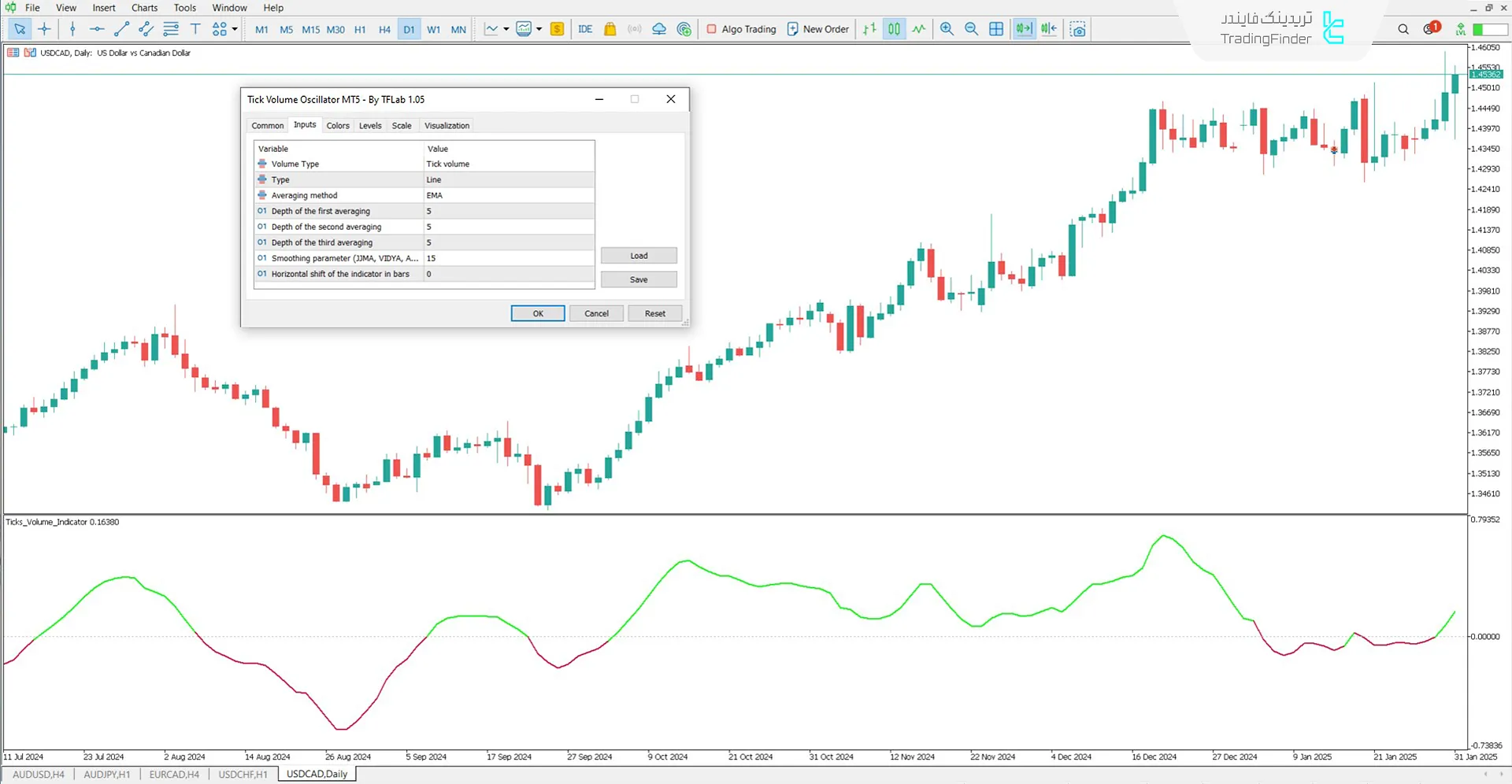Switch to the Colors tab

point(338,125)
